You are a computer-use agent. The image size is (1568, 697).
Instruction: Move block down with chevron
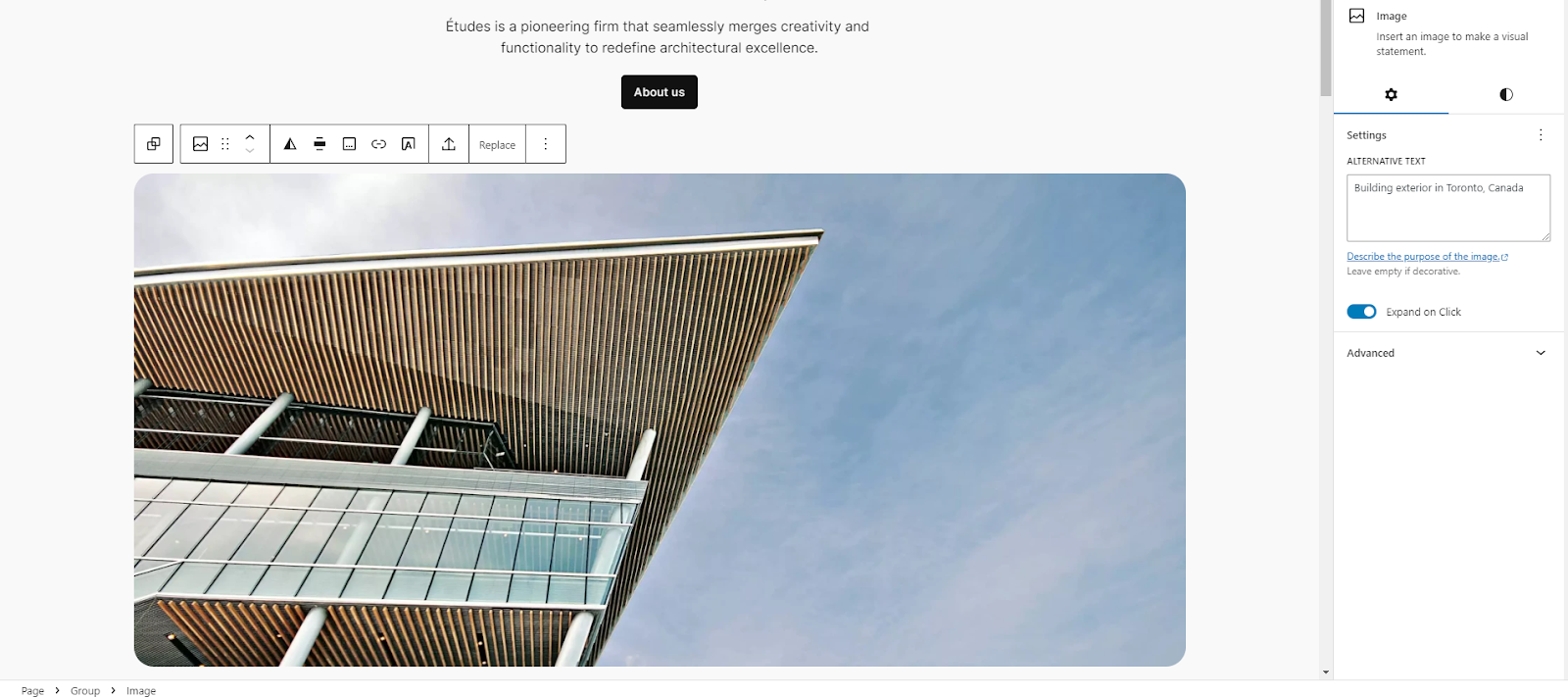[x=250, y=151]
